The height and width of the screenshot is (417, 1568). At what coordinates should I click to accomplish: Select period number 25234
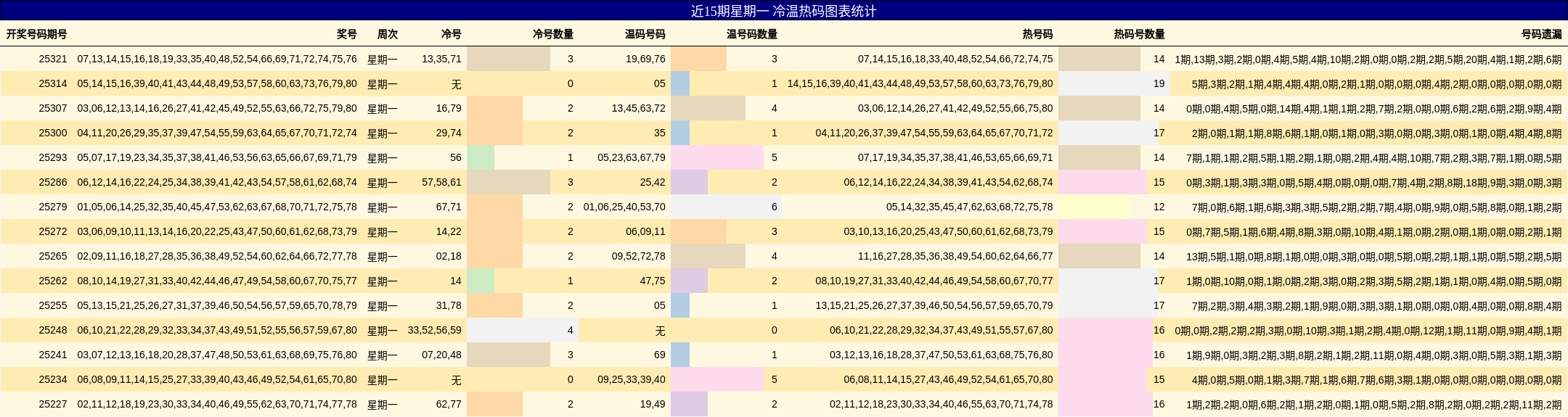53,379
